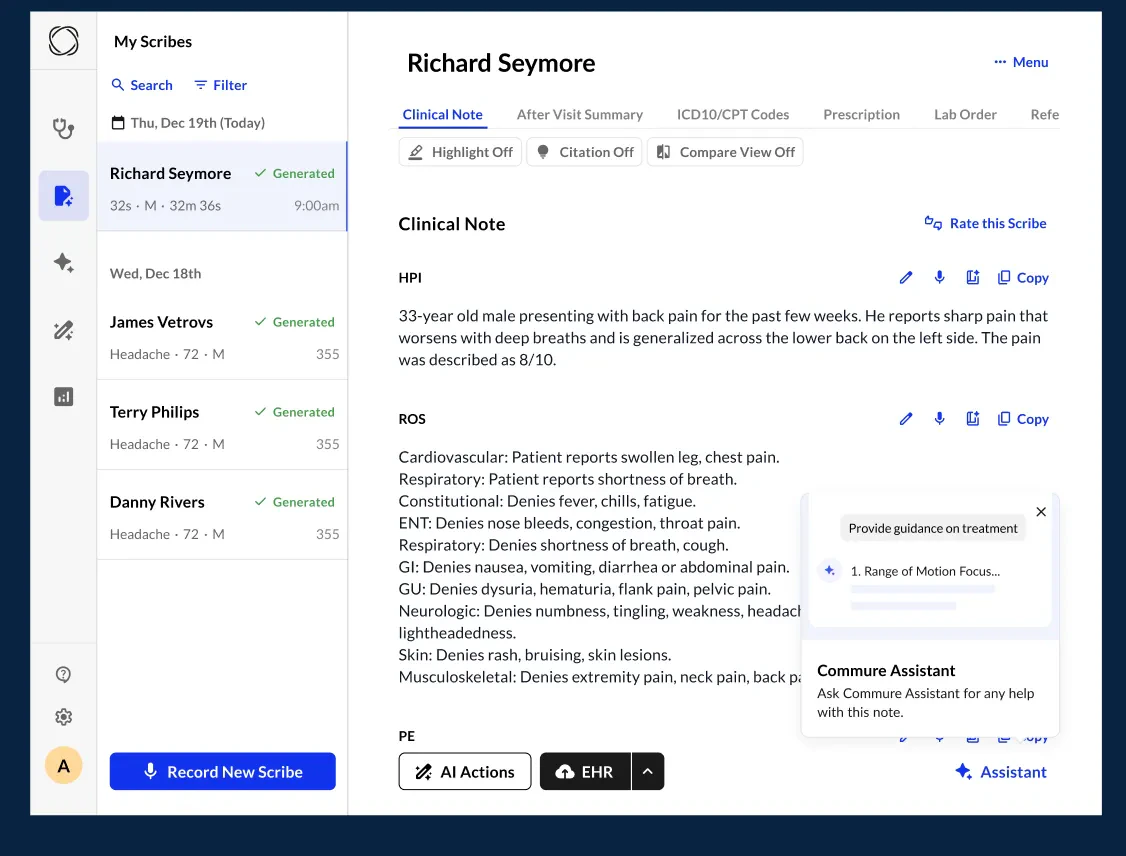Screen dimensions: 1126x856
Task: Toggle Citation Off button
Action: [x=585, y=152]
